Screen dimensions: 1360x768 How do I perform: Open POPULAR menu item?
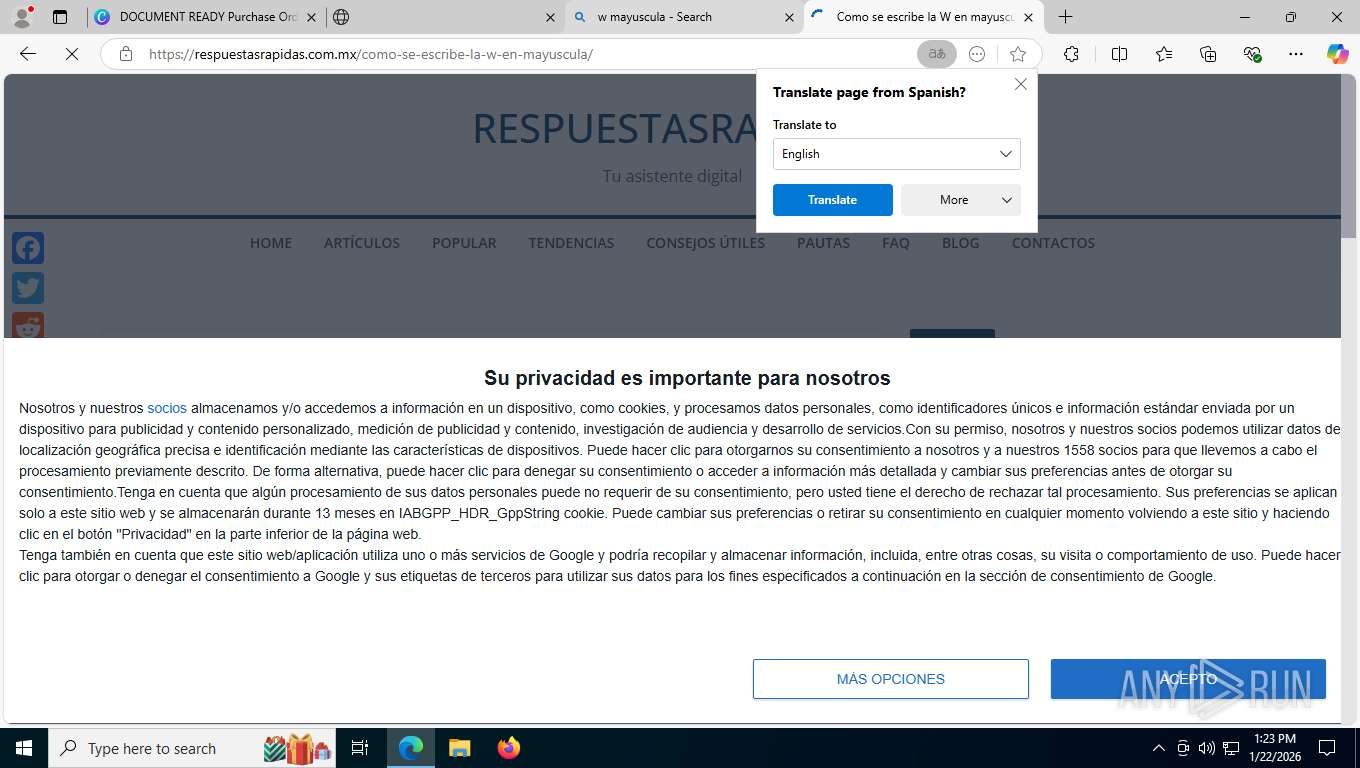[x=464, y=243]
